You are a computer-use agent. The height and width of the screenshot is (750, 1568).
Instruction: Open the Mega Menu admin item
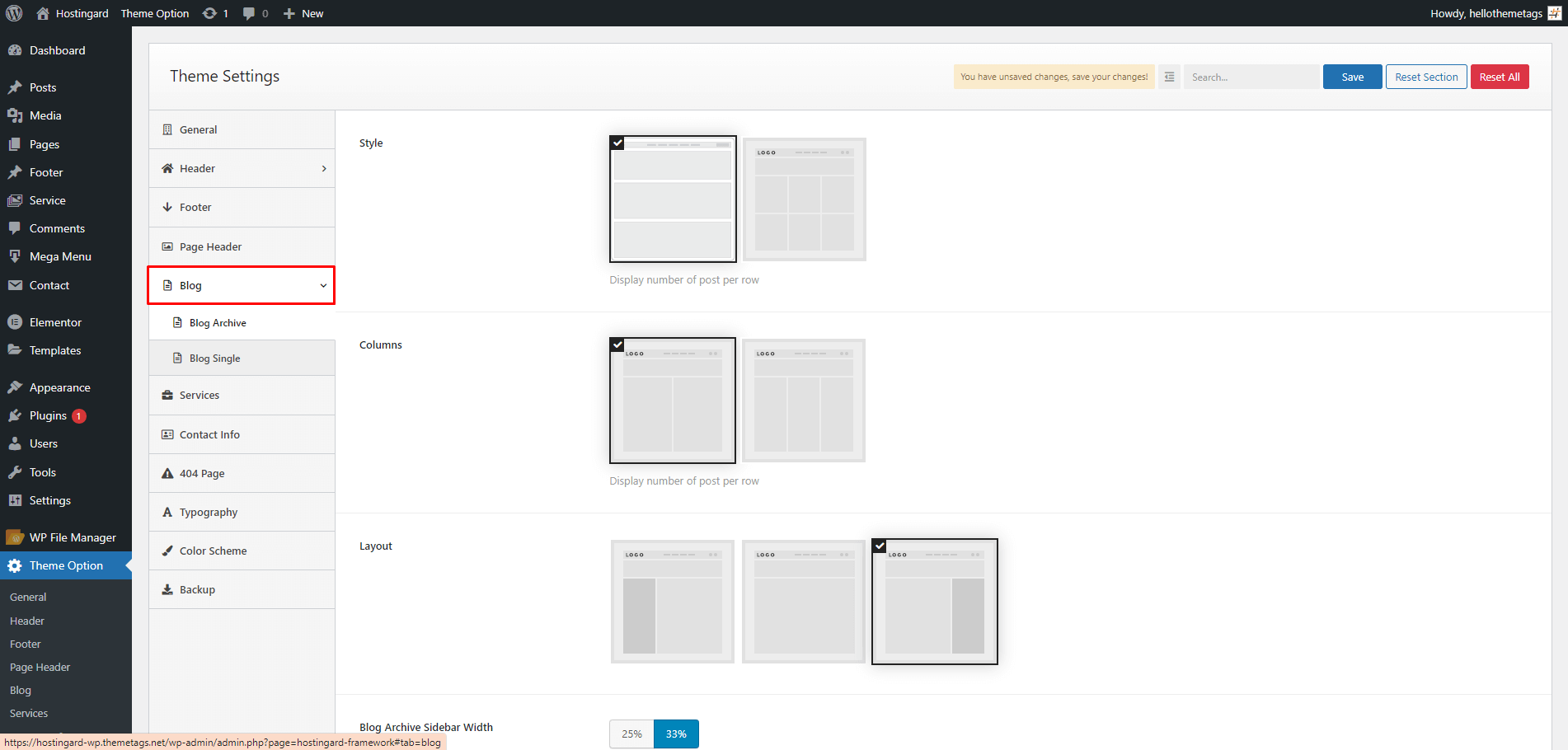(66, 256)
